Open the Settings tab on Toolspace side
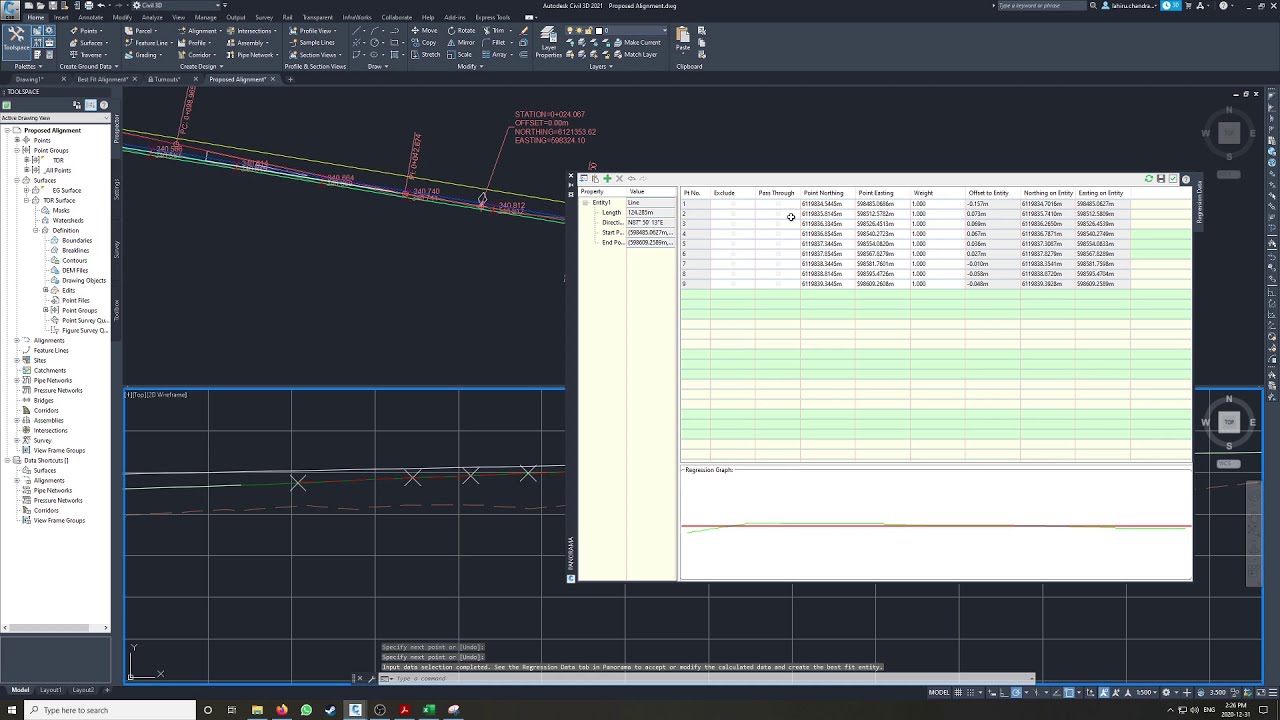The image size is (1280, 720). (x=116, y=189)
